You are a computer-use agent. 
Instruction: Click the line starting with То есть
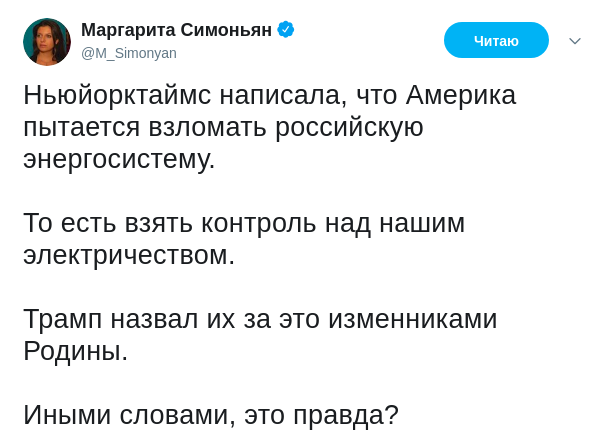[244, 223]
